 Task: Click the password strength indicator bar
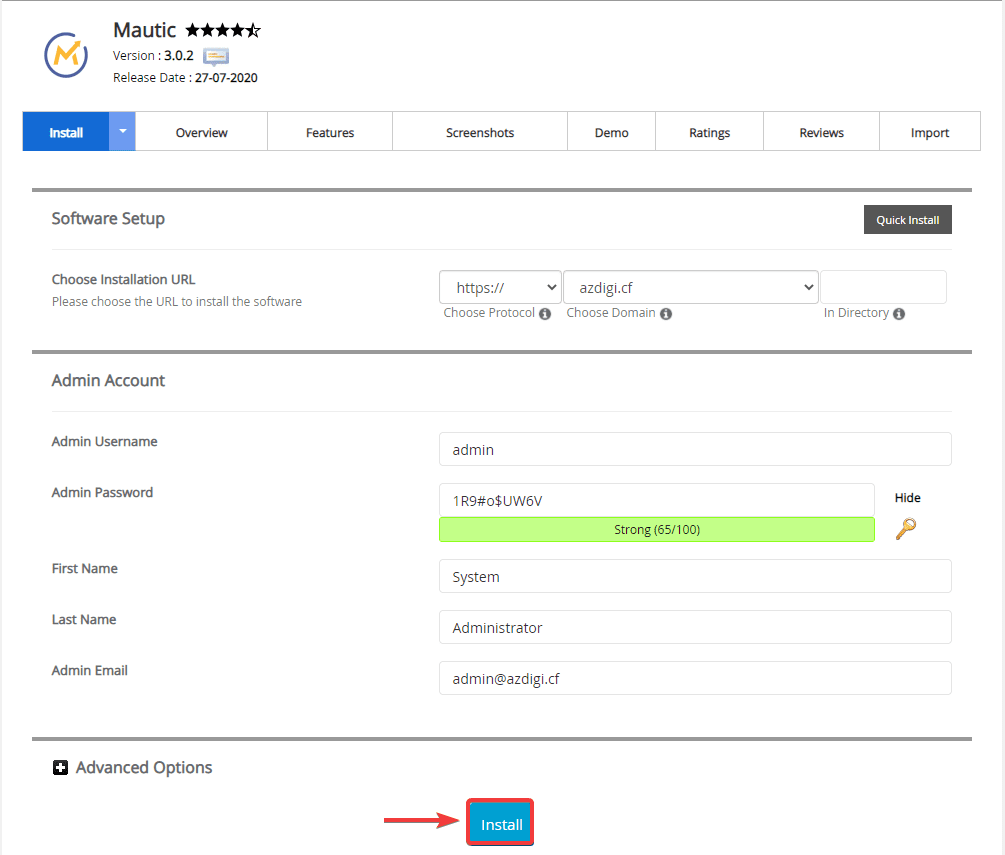[x=656, y=530]
